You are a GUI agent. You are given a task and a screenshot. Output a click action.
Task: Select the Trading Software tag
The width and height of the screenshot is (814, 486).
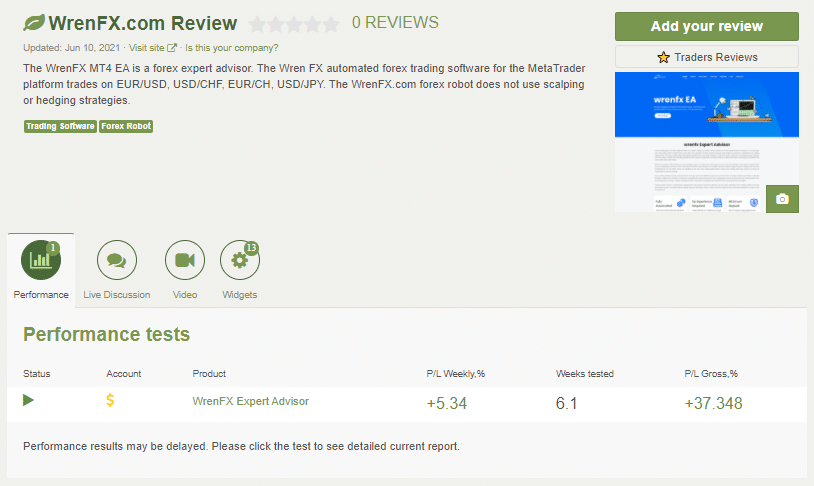click(60, 126)
